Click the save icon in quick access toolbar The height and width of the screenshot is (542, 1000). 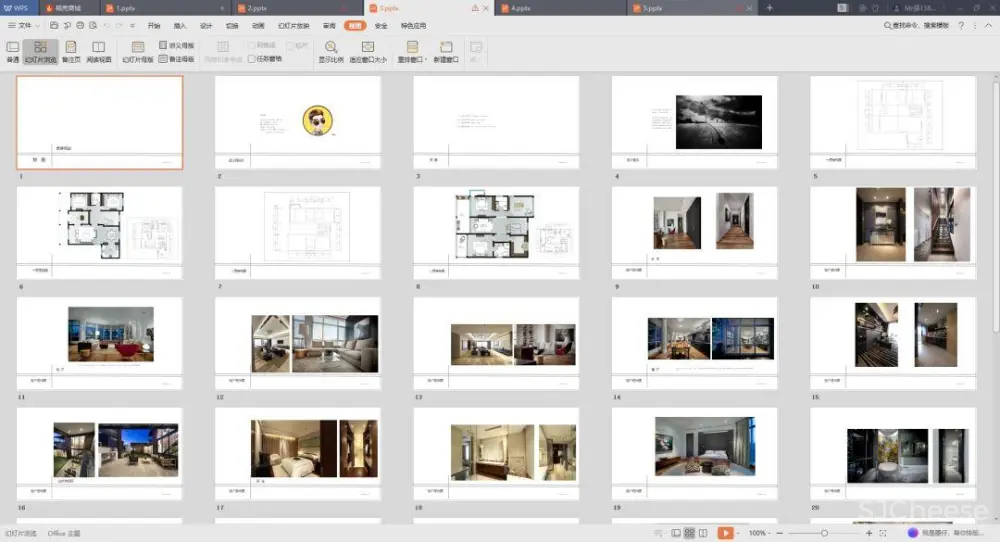(54, 25)
